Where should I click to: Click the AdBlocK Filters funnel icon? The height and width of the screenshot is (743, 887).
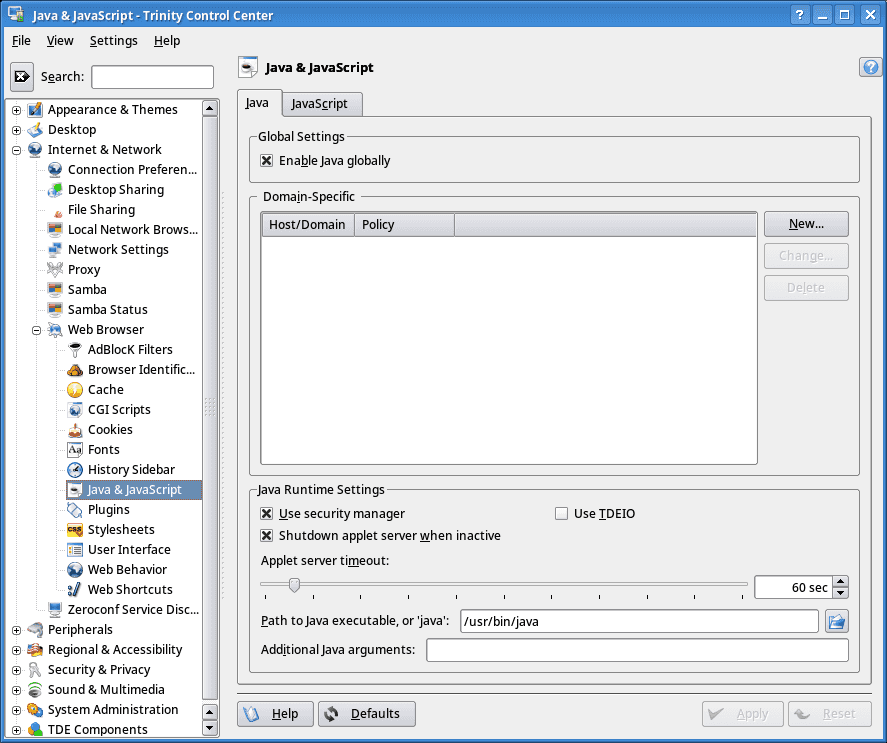pyautogui.click(x=75, y=349)
